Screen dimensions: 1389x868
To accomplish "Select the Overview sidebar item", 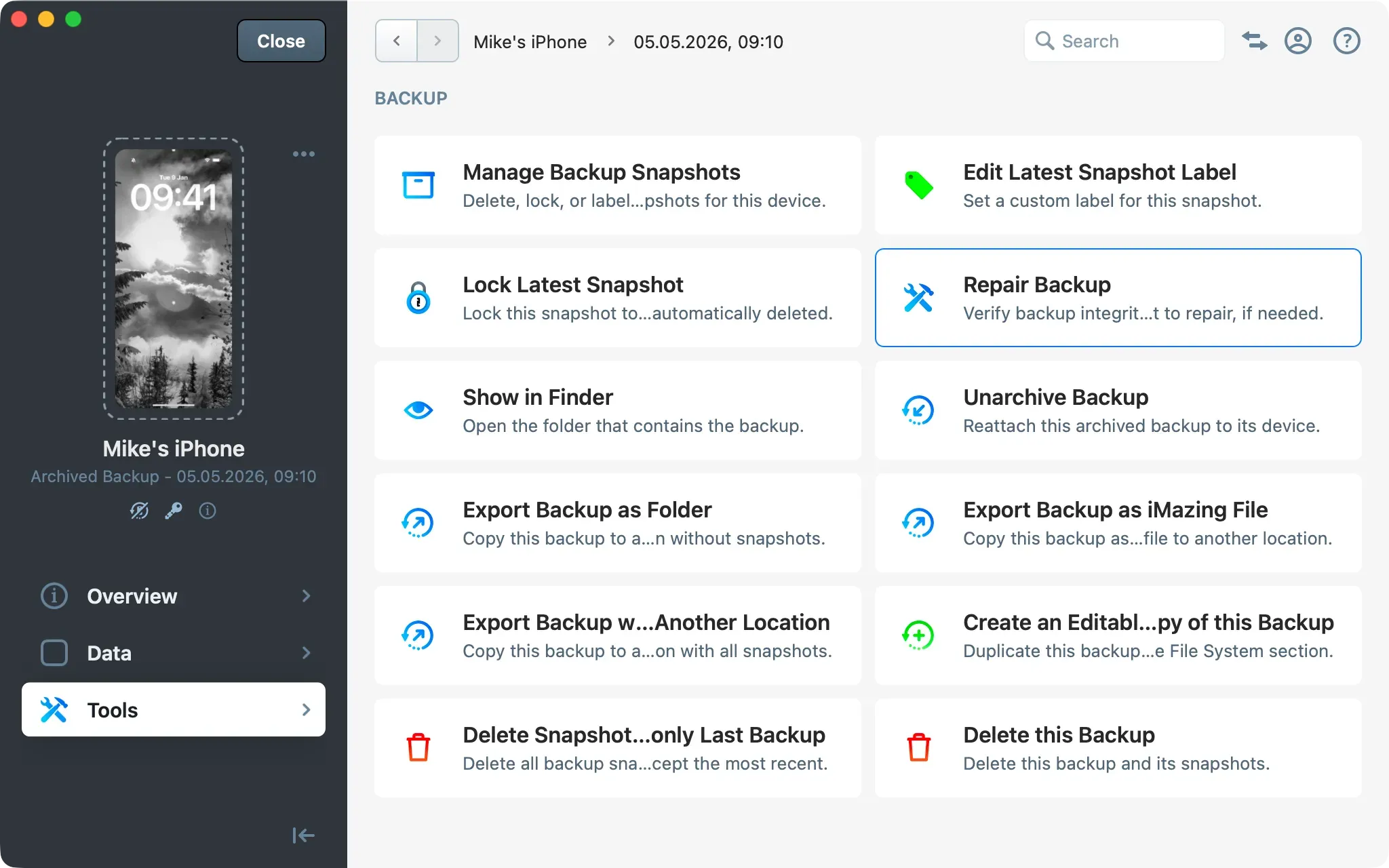I will 174,596.
